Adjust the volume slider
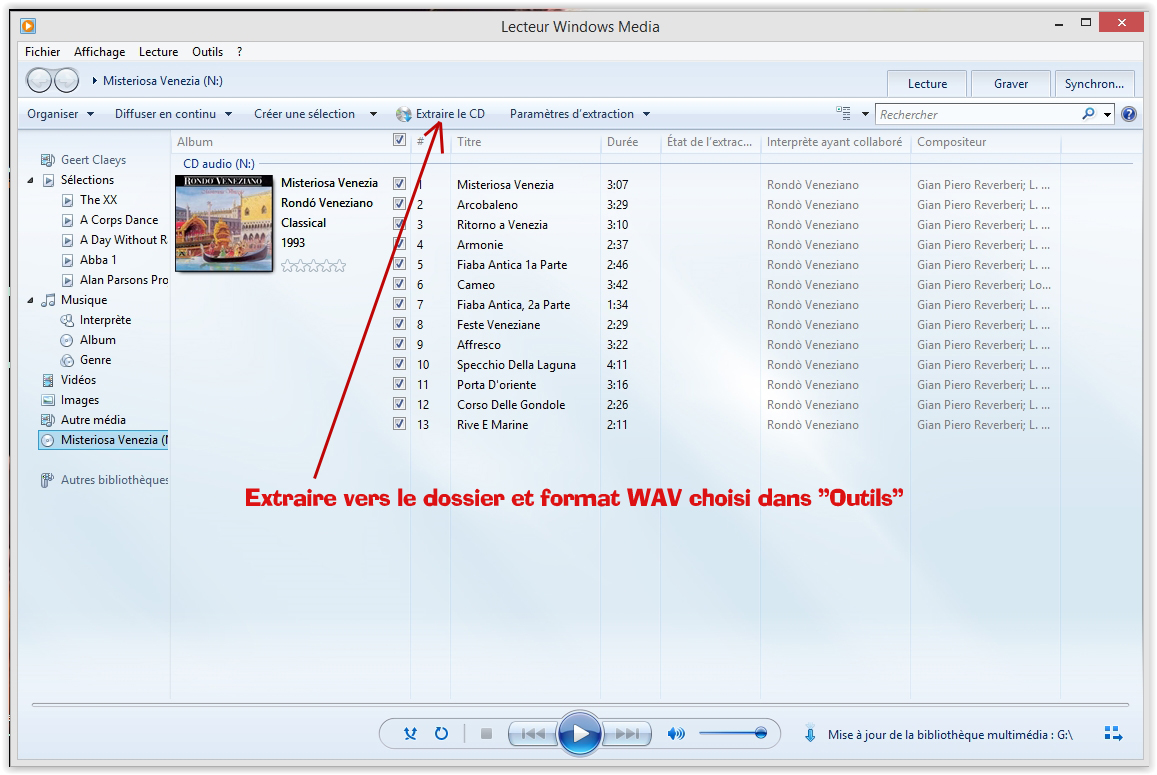 tap(733, 733)
